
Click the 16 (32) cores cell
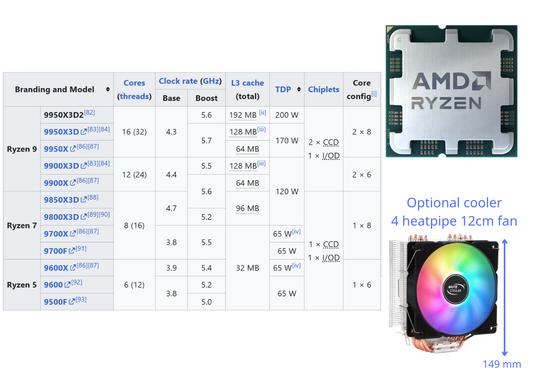click(x=134, y=132)
